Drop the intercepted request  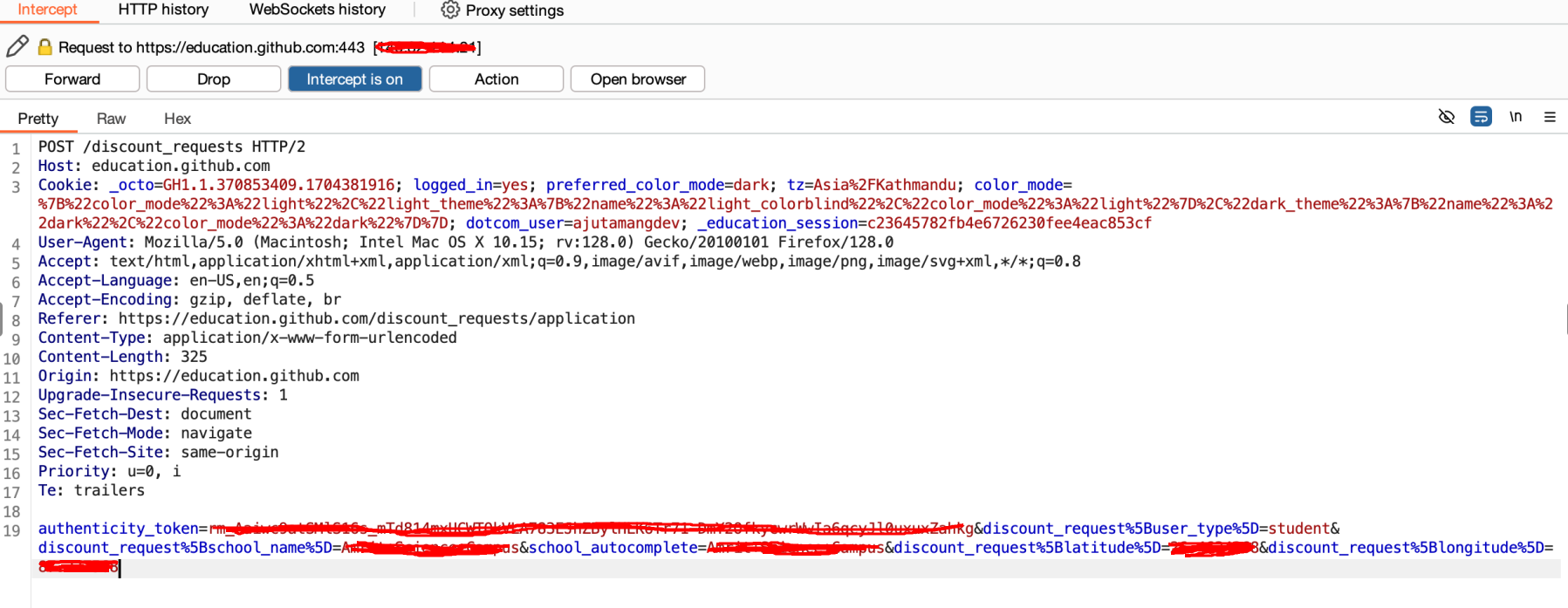pos(213,79)
